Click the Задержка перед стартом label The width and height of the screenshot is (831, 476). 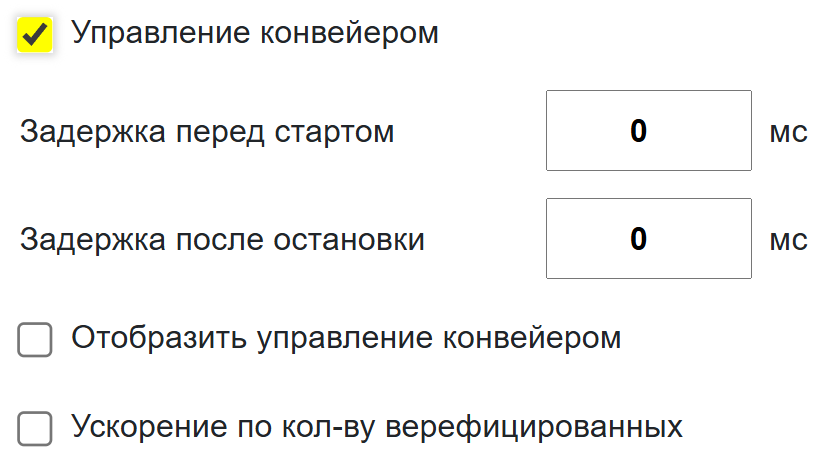[x=207, y=132]
